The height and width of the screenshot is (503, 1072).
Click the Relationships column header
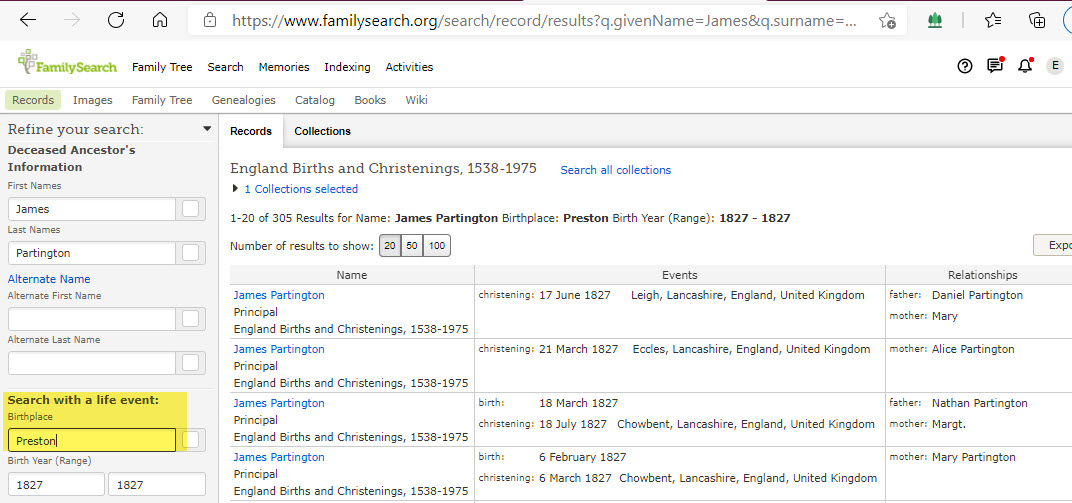coord(982,275)
